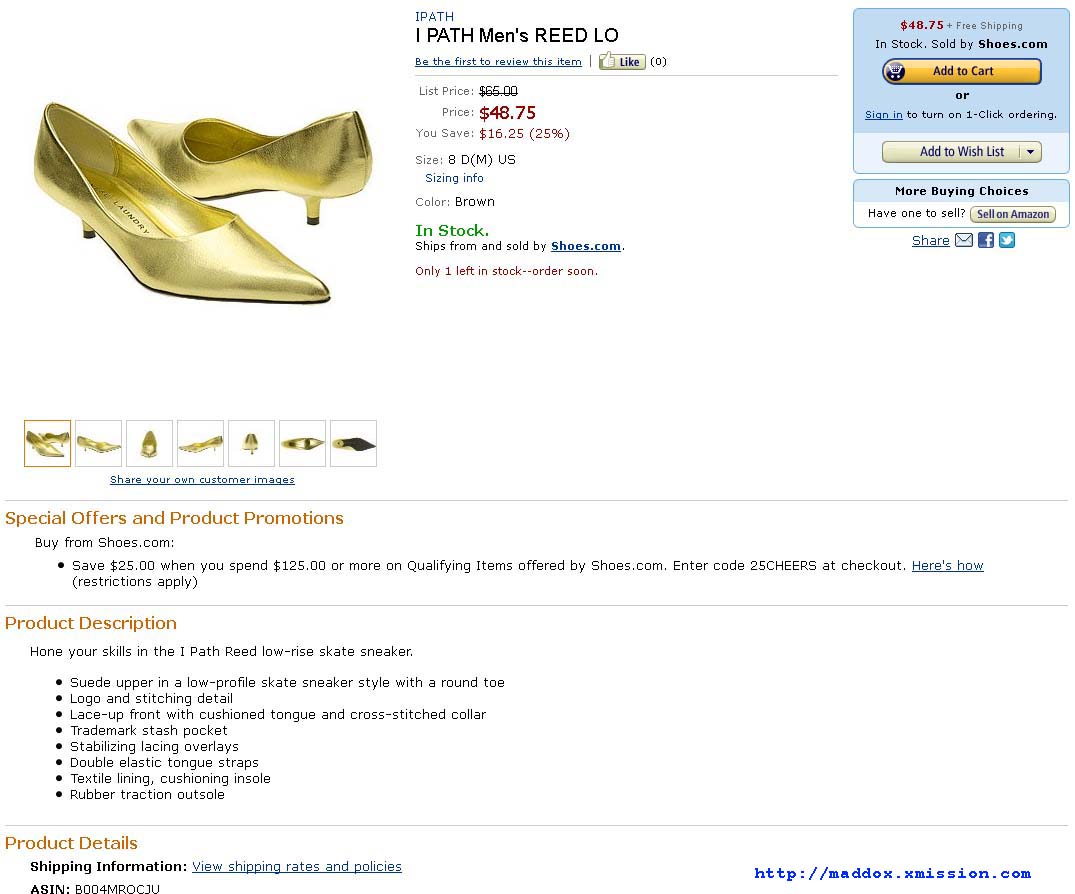This screenshot has width=1075, height=894.
Task: Open the Sizing info link
Action: [x=454, y=178]
